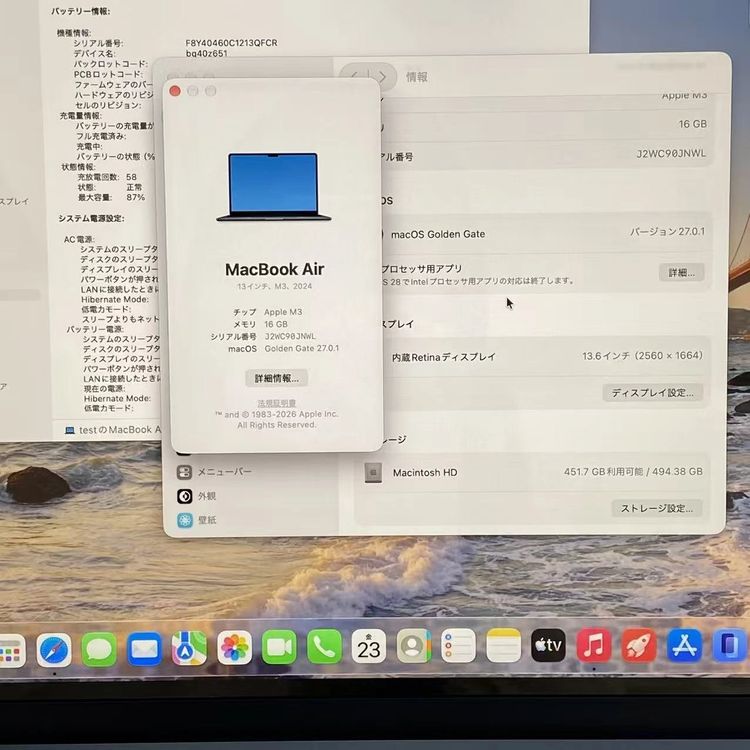Open iPhone Mirroring at the Dock's edge
The image size is (750, 750).
[729, 645]
